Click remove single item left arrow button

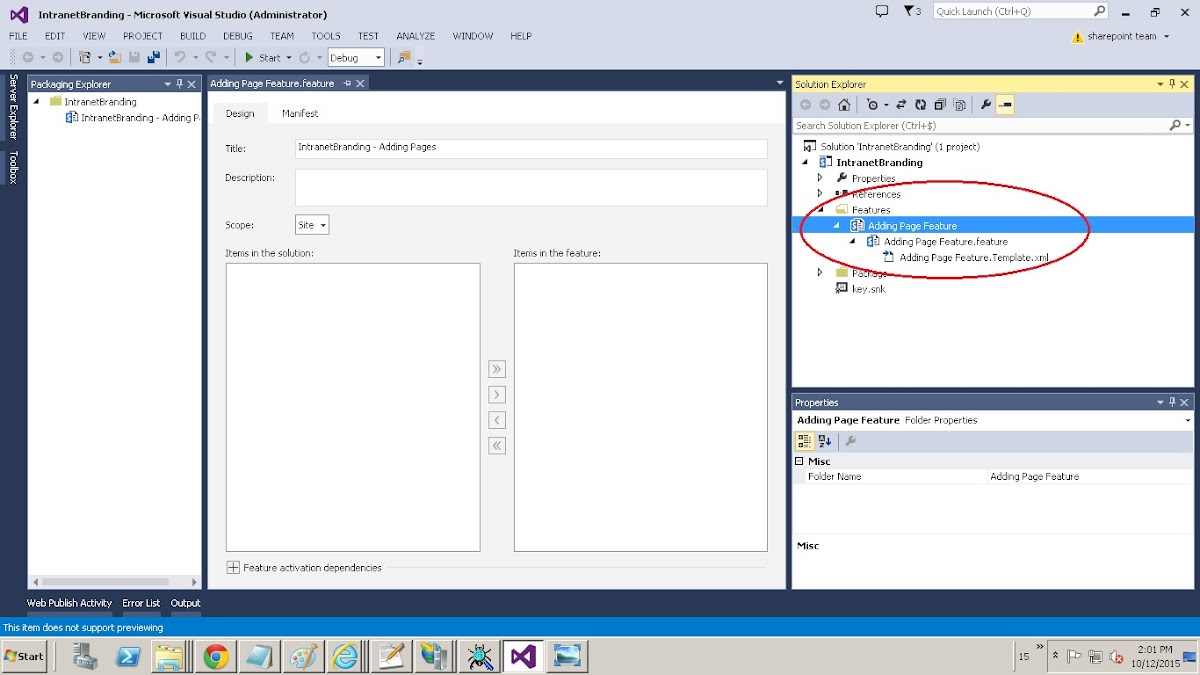pos(497,420)
